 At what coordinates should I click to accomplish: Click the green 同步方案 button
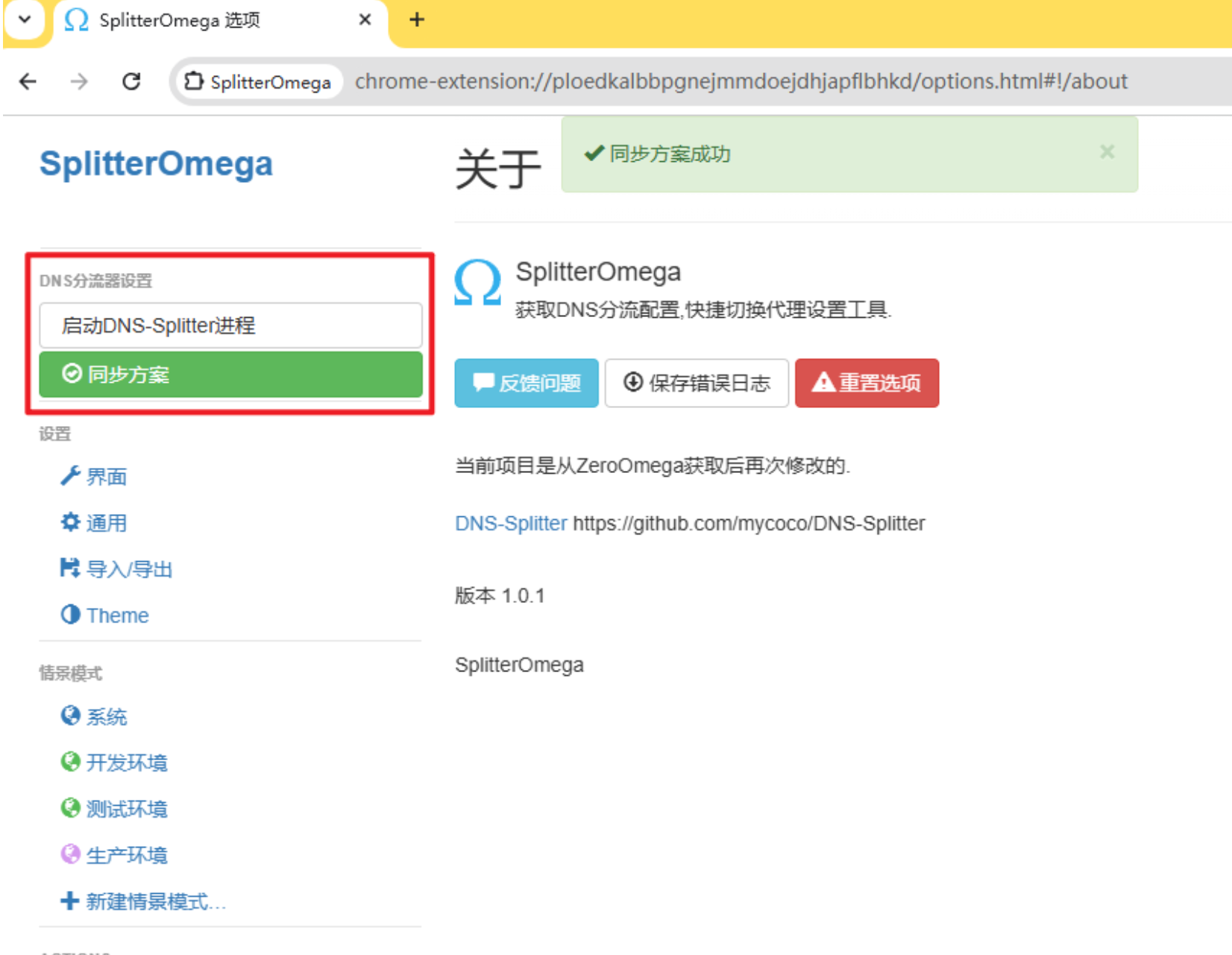(230, 374)
